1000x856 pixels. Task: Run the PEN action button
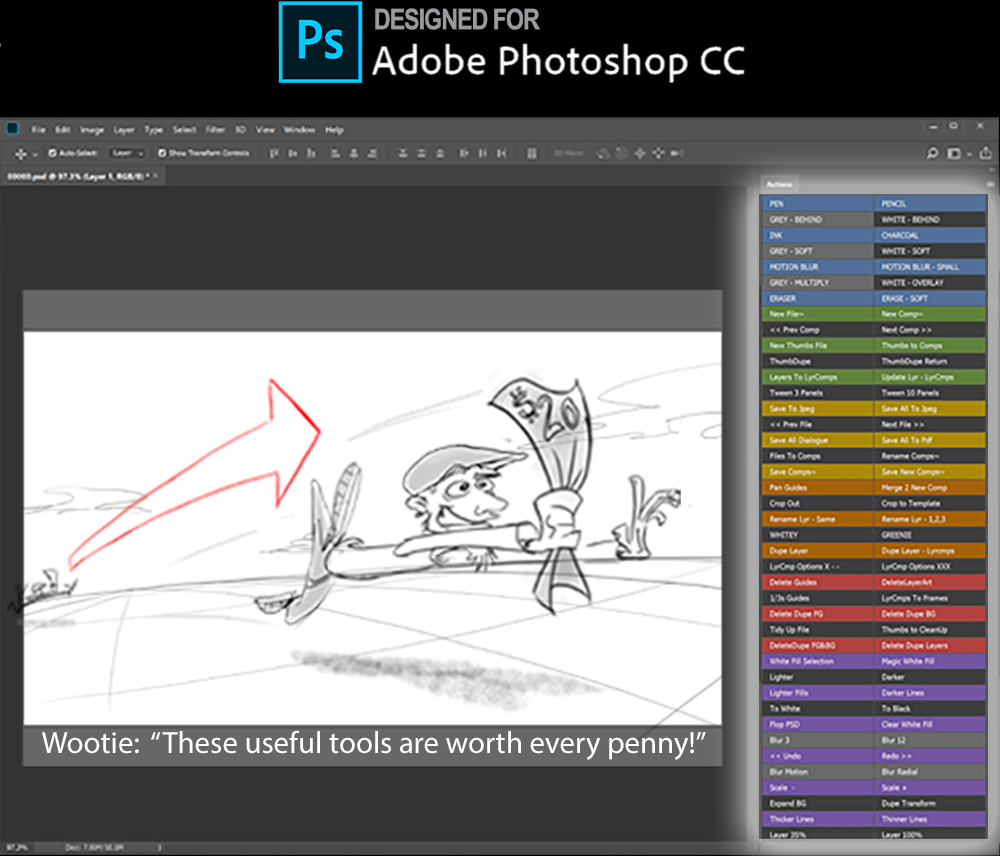pos(818,203)
